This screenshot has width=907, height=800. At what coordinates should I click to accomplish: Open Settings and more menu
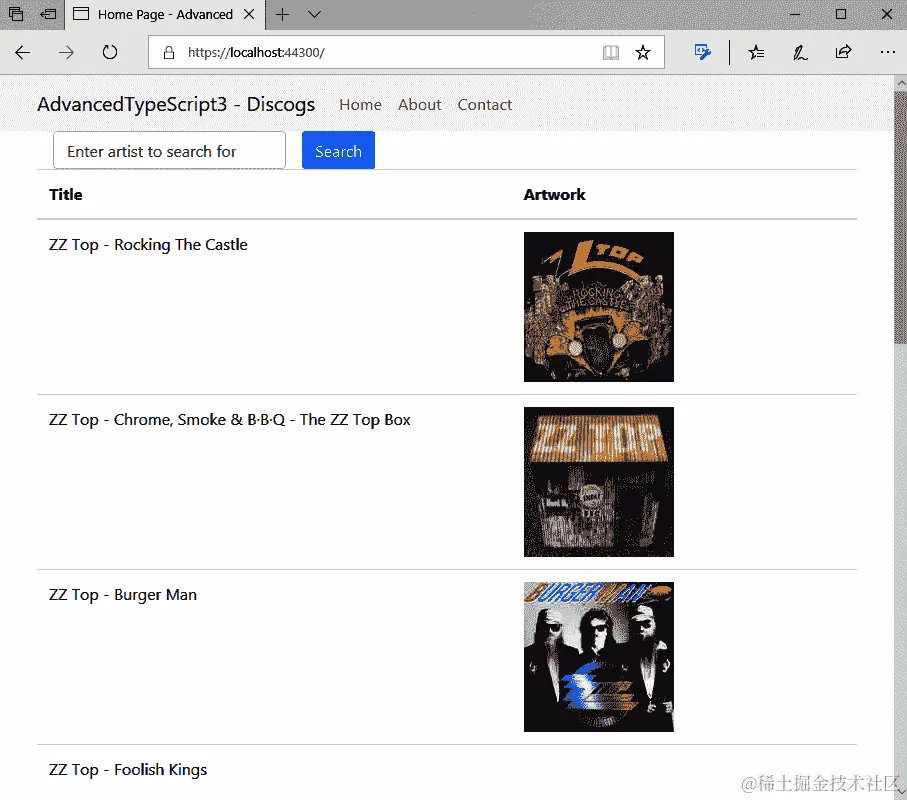(x=887, y=52)
